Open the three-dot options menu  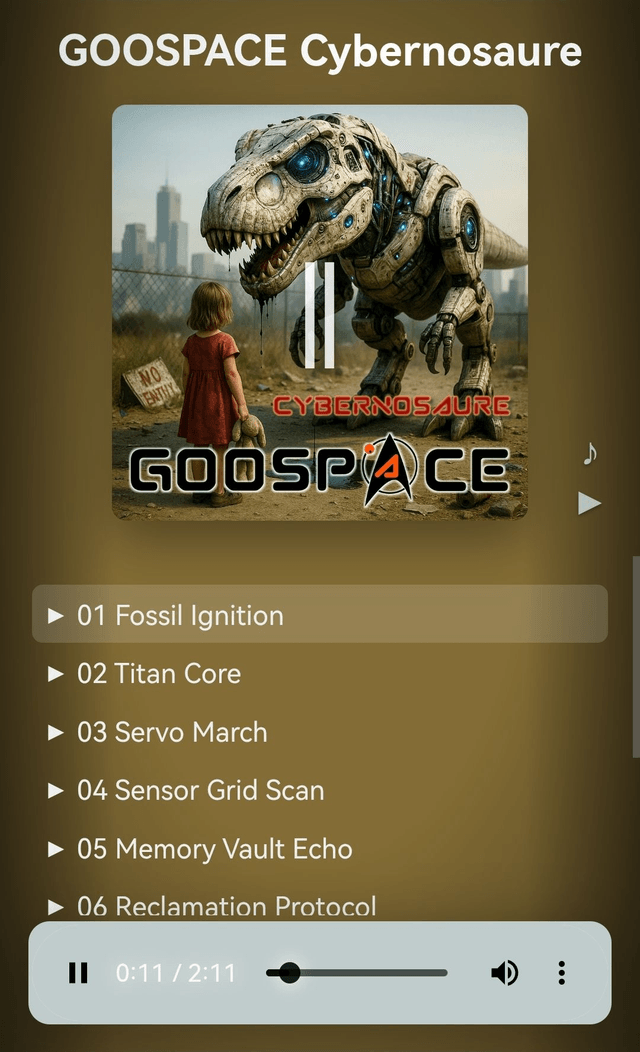coord(562,972)
